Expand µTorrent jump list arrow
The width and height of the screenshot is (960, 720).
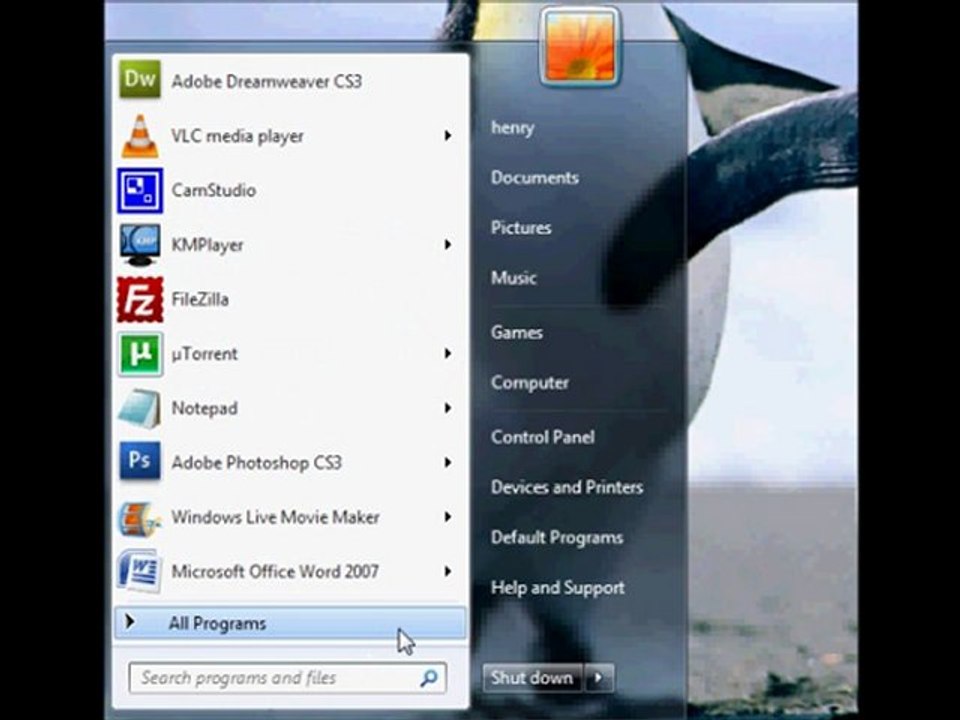(448, 354)
